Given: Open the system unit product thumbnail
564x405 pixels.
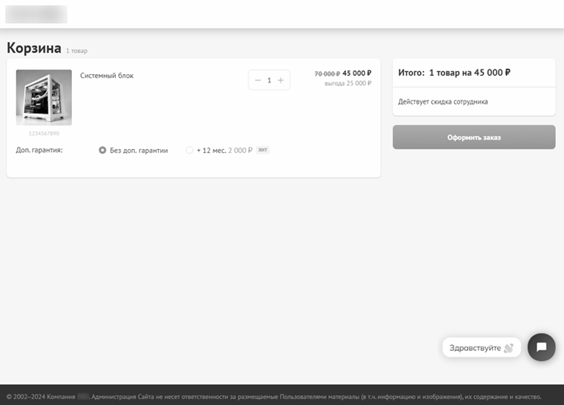Looking at the screenshot, I should 44,97.
